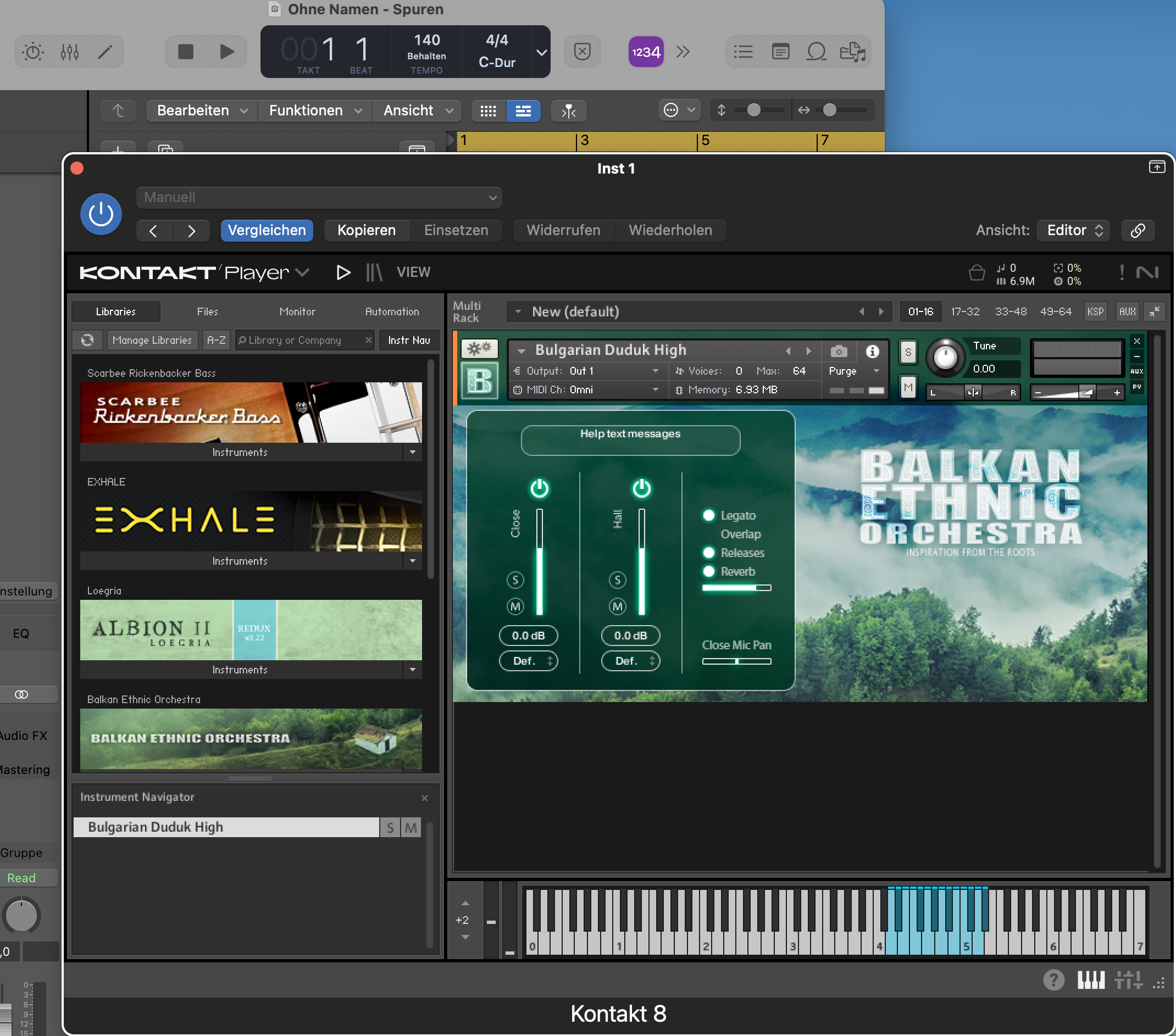This screenshot has height=1036, width=1176.
Task: Open the Logic mixer sliders icon
Action: pyautogui.click(x=70, y=52)
